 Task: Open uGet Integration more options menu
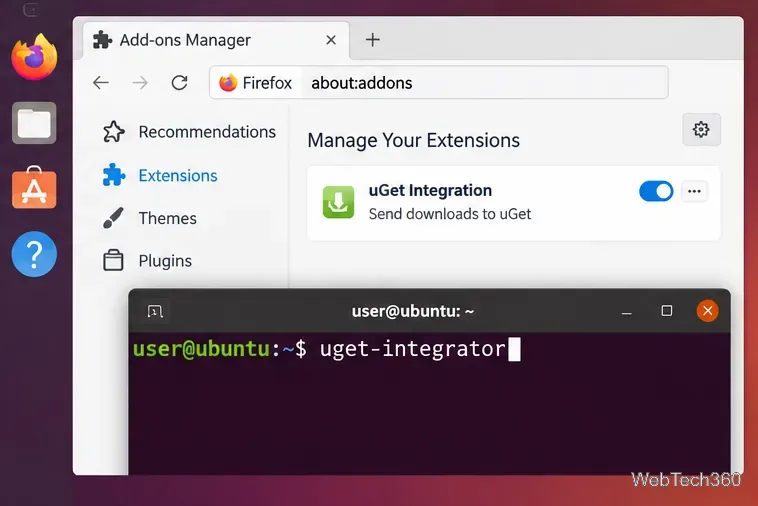coord(695,191)
